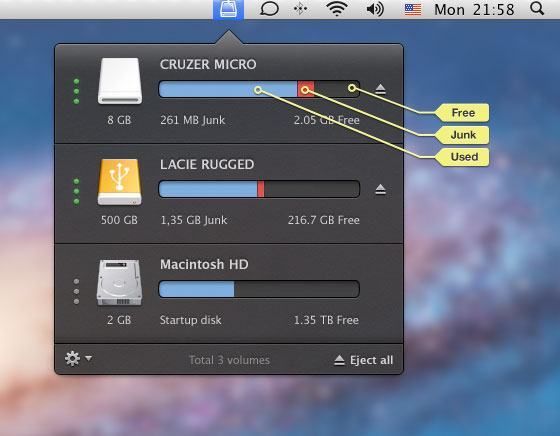Click the Spotlight search magnifier icon
Viewport: 560px width, 436px height.
click(x=537, y=9)
